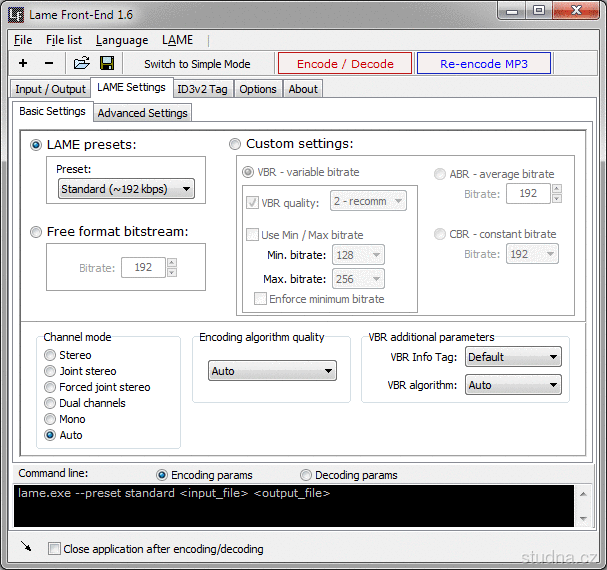
Task: Select the Basic Settings sub-tab
Action: click(52, 111)
